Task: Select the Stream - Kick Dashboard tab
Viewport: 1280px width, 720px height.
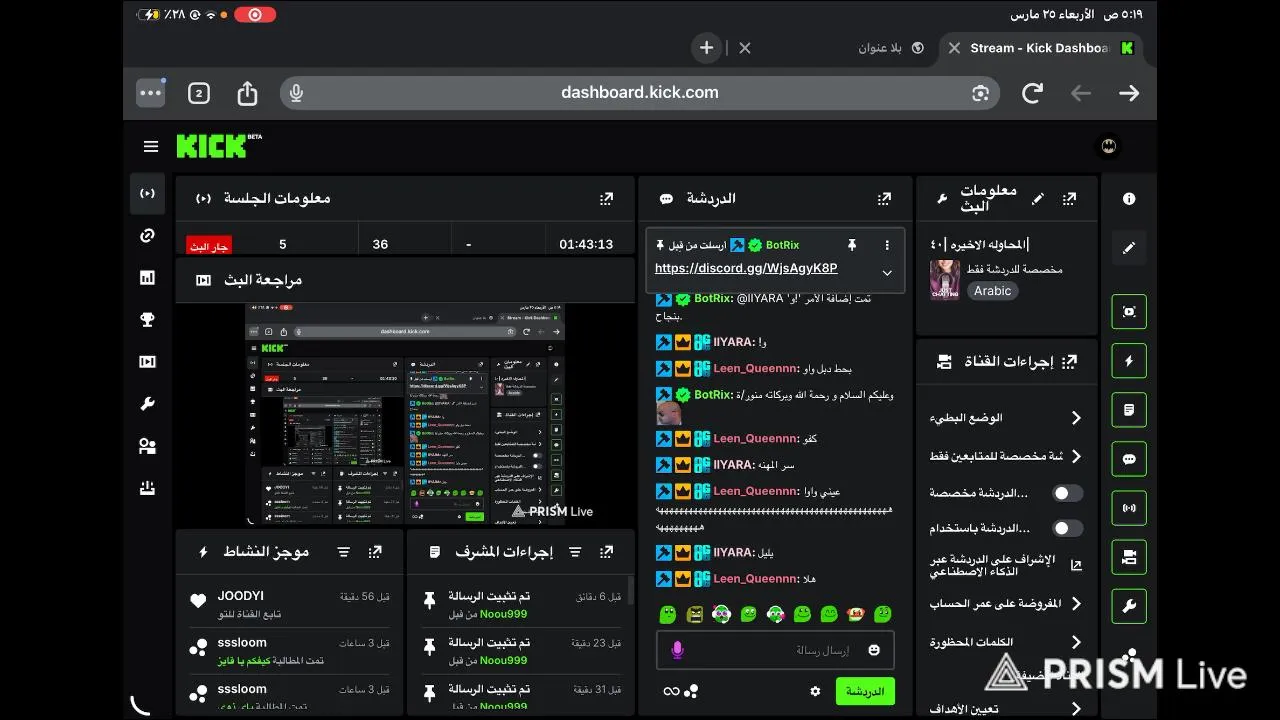Action: coord(1042,48)
